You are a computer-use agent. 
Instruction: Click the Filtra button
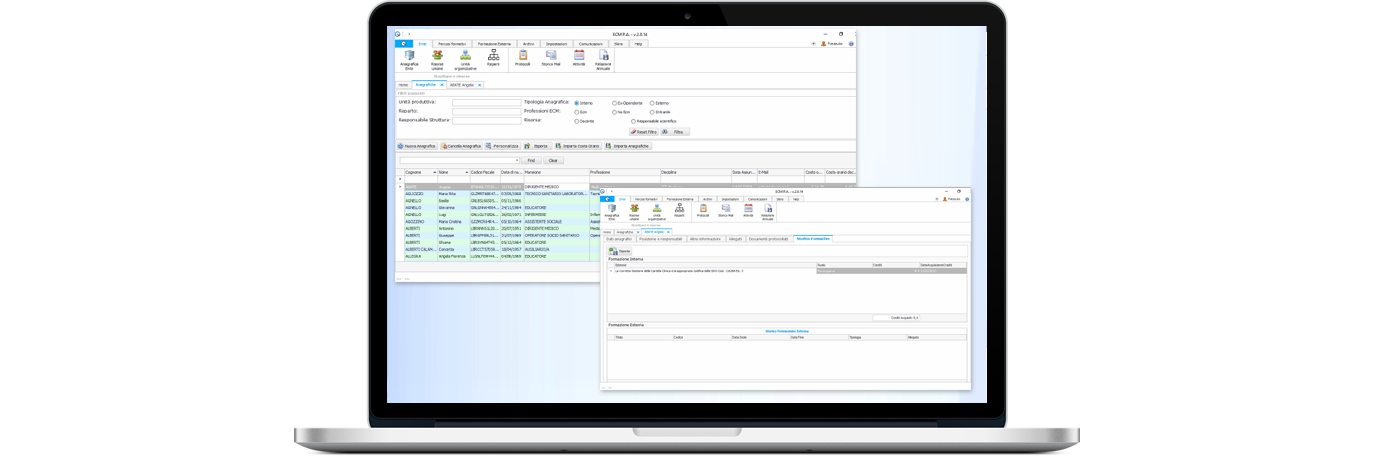(675, 132)
